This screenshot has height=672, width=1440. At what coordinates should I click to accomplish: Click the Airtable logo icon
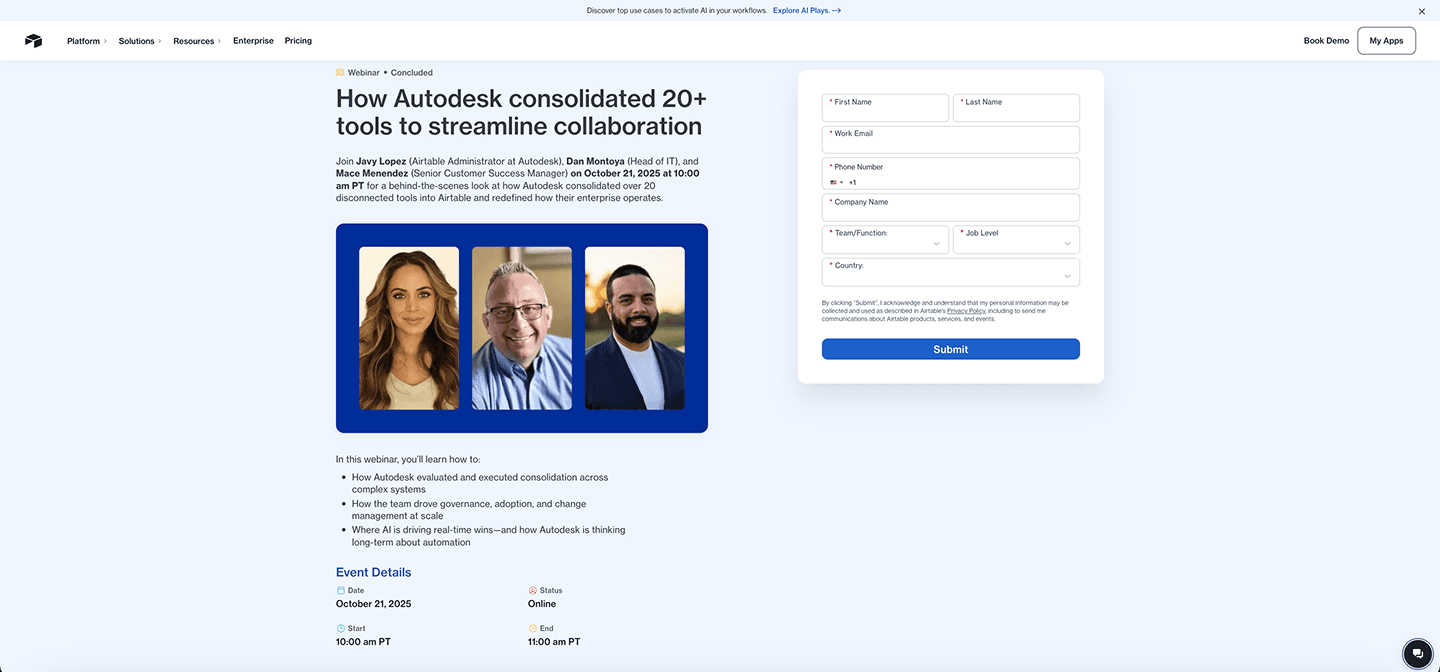33,40
